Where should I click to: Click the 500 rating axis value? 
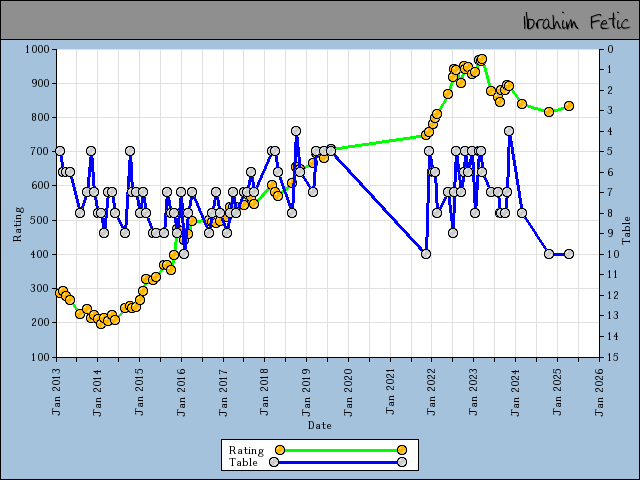point(40,220)
